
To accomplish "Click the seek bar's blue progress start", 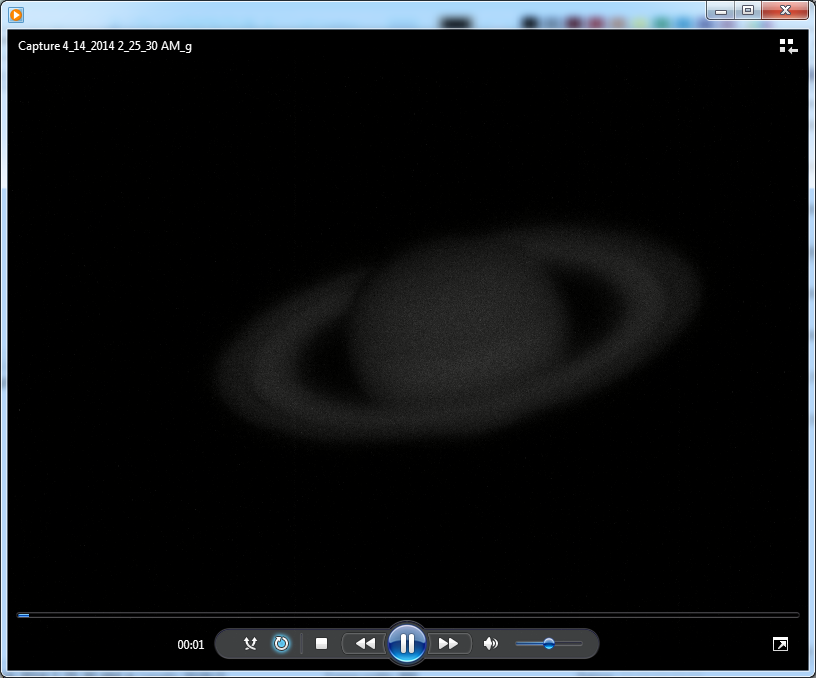I will tap(23, 615).
